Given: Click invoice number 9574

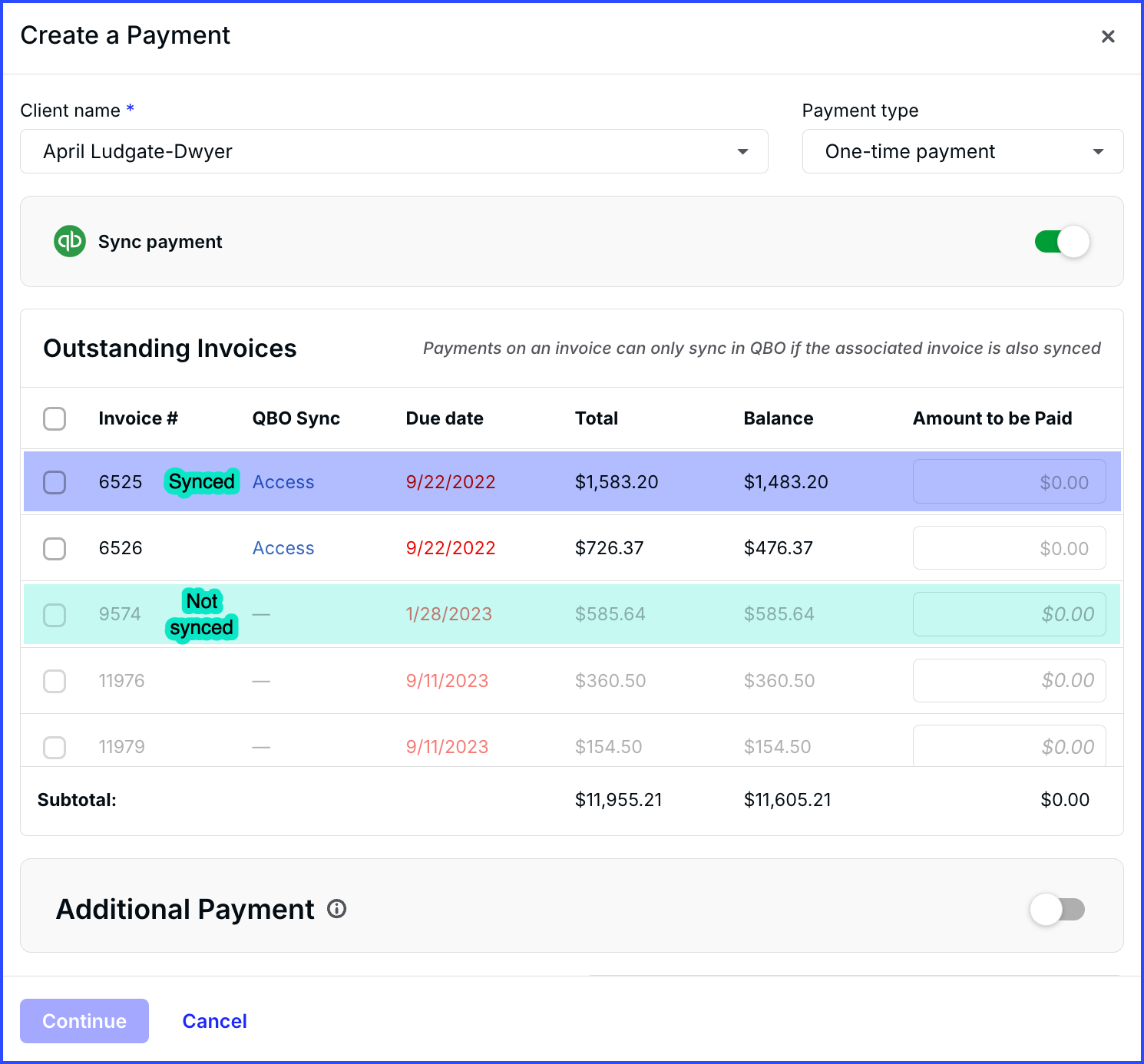Looking at the screenshot, I should point(120,614).
